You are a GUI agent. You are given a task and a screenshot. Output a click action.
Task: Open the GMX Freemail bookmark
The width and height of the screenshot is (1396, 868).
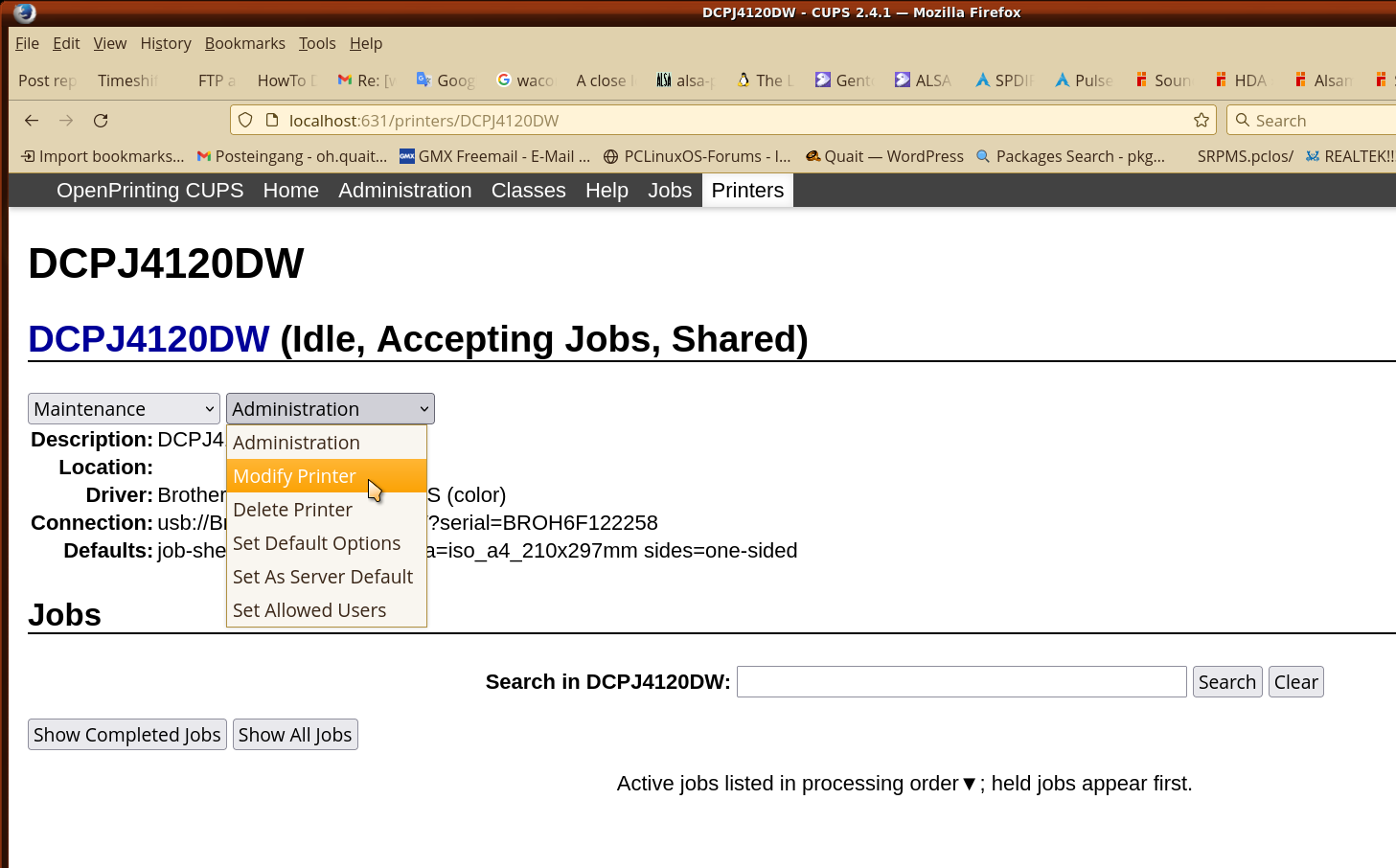pos(494,157)
